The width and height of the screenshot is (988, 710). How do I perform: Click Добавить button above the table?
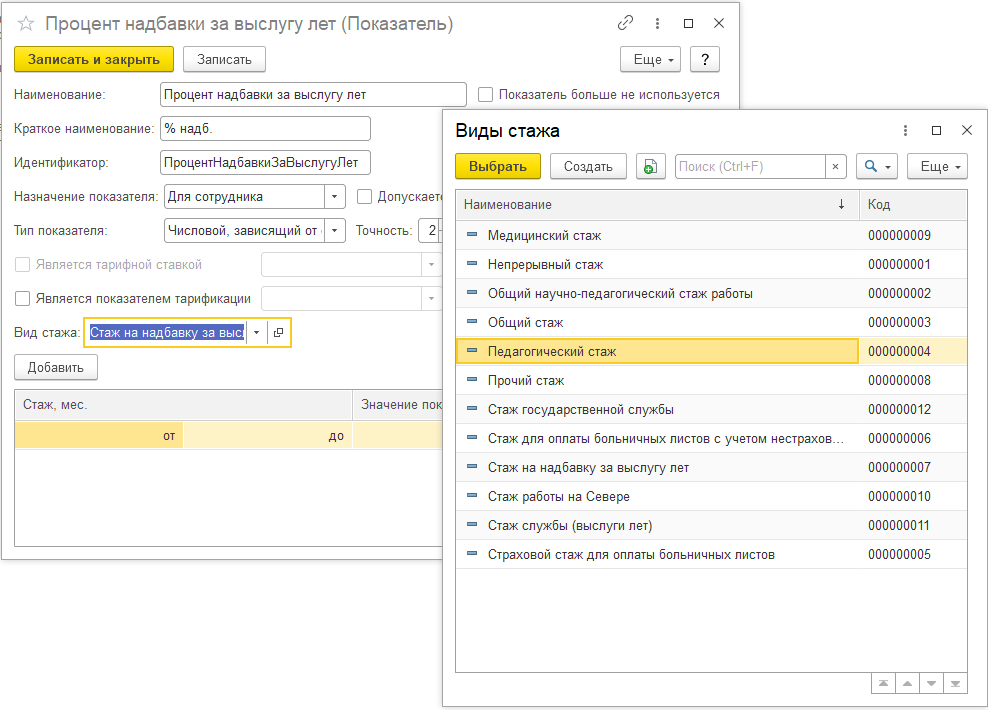55,367
